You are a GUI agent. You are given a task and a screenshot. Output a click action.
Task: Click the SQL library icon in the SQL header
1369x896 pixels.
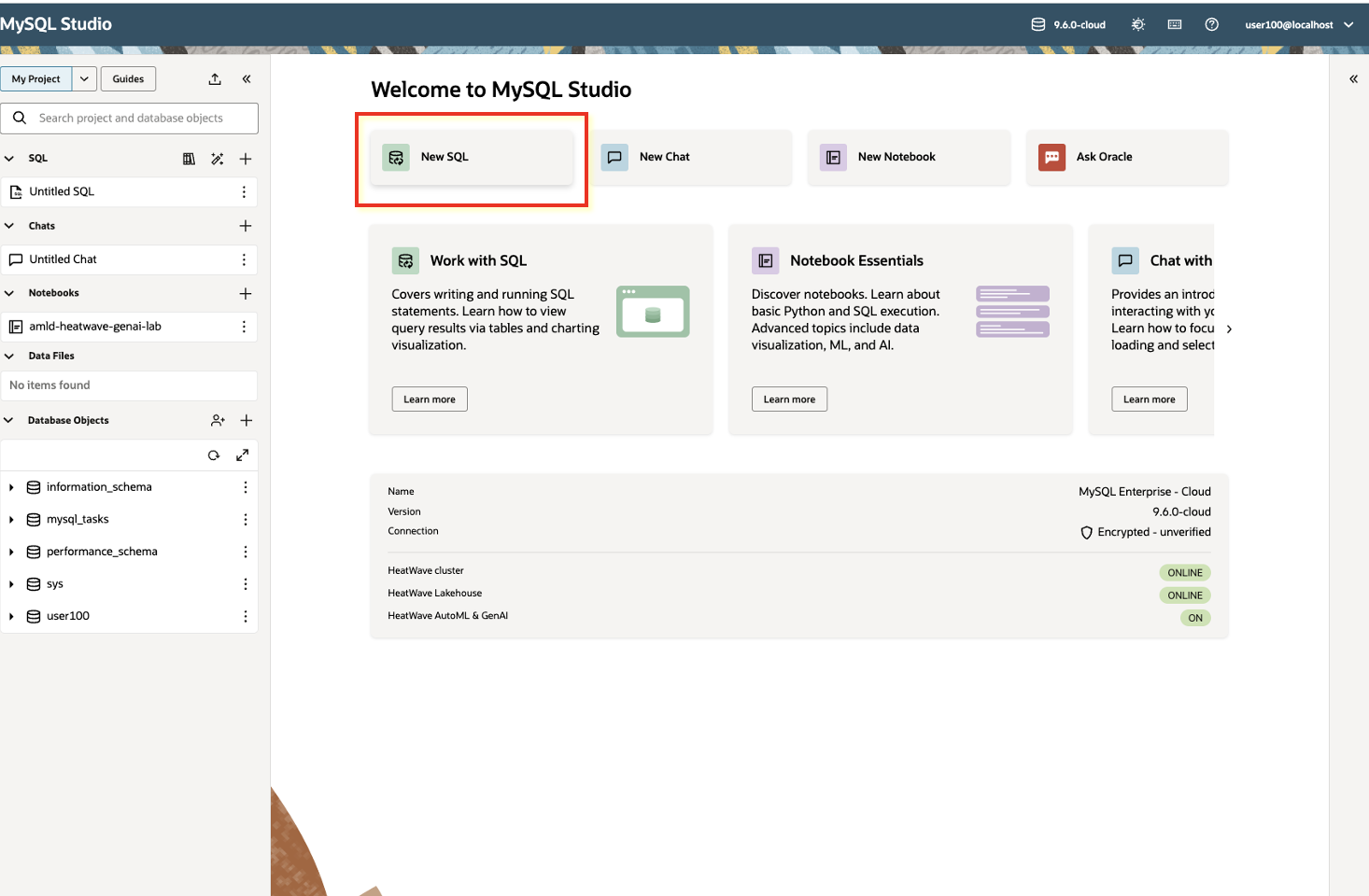click(x=189, y=159)
